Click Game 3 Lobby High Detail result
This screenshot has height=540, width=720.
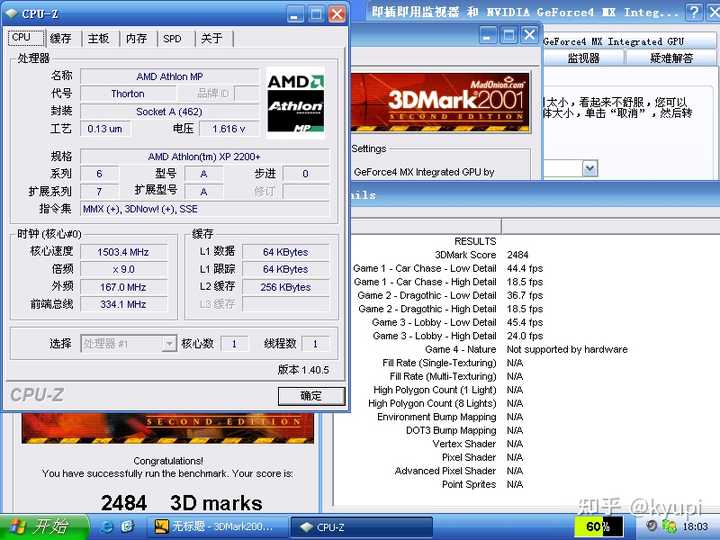pos(457,336)
